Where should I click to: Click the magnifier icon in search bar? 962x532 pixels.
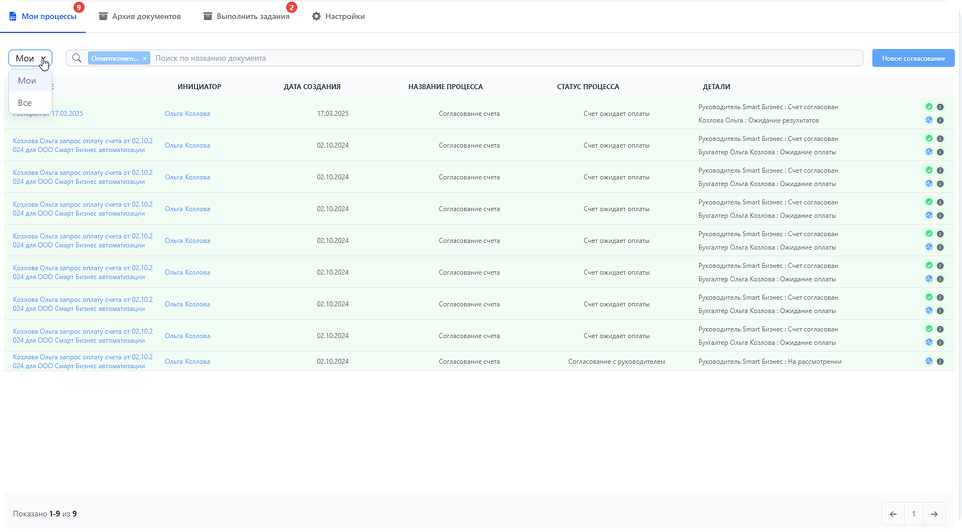pyautogui.click(x=76, y=58)
